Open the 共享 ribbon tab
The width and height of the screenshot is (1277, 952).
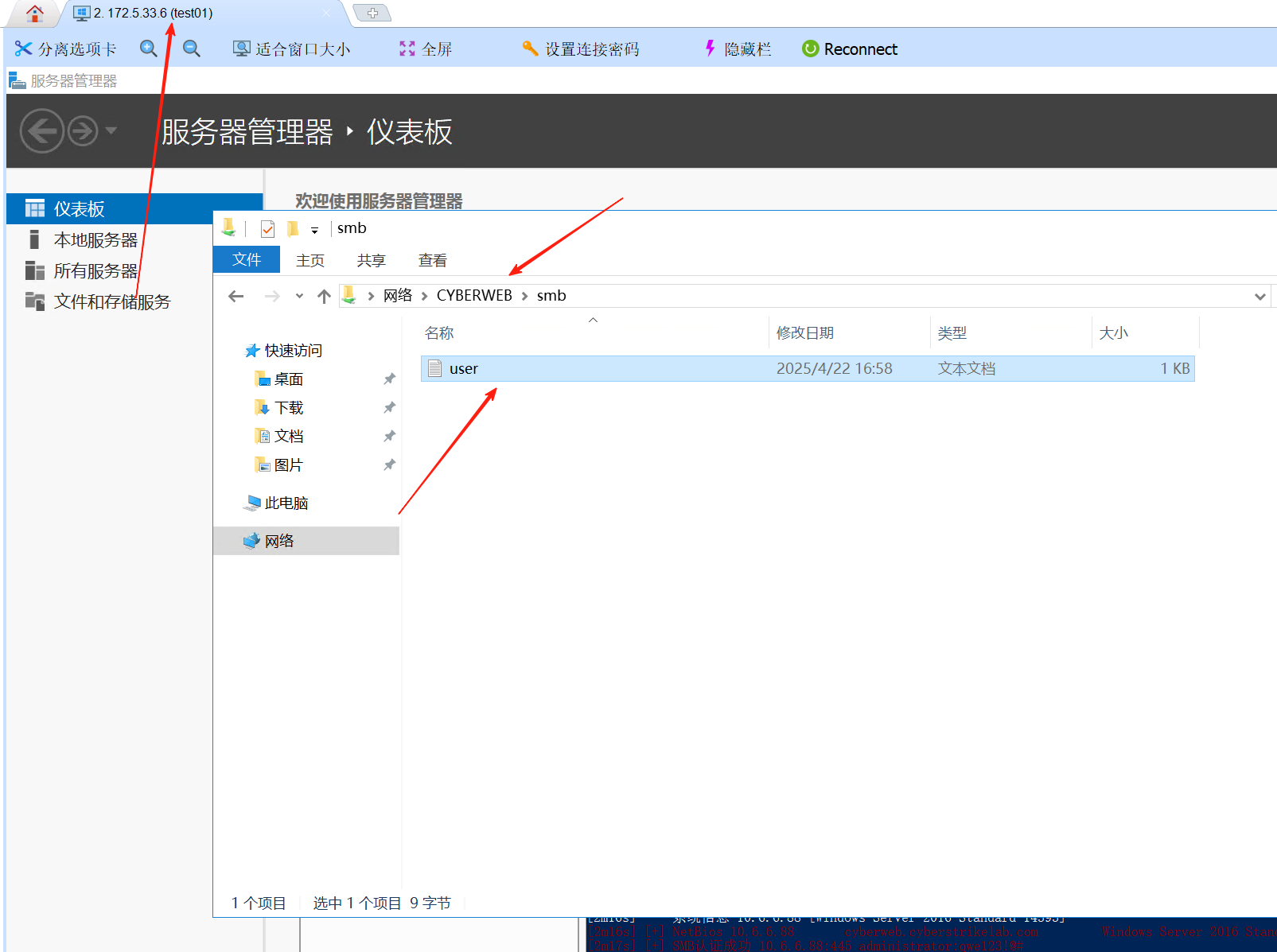[372, 260]
